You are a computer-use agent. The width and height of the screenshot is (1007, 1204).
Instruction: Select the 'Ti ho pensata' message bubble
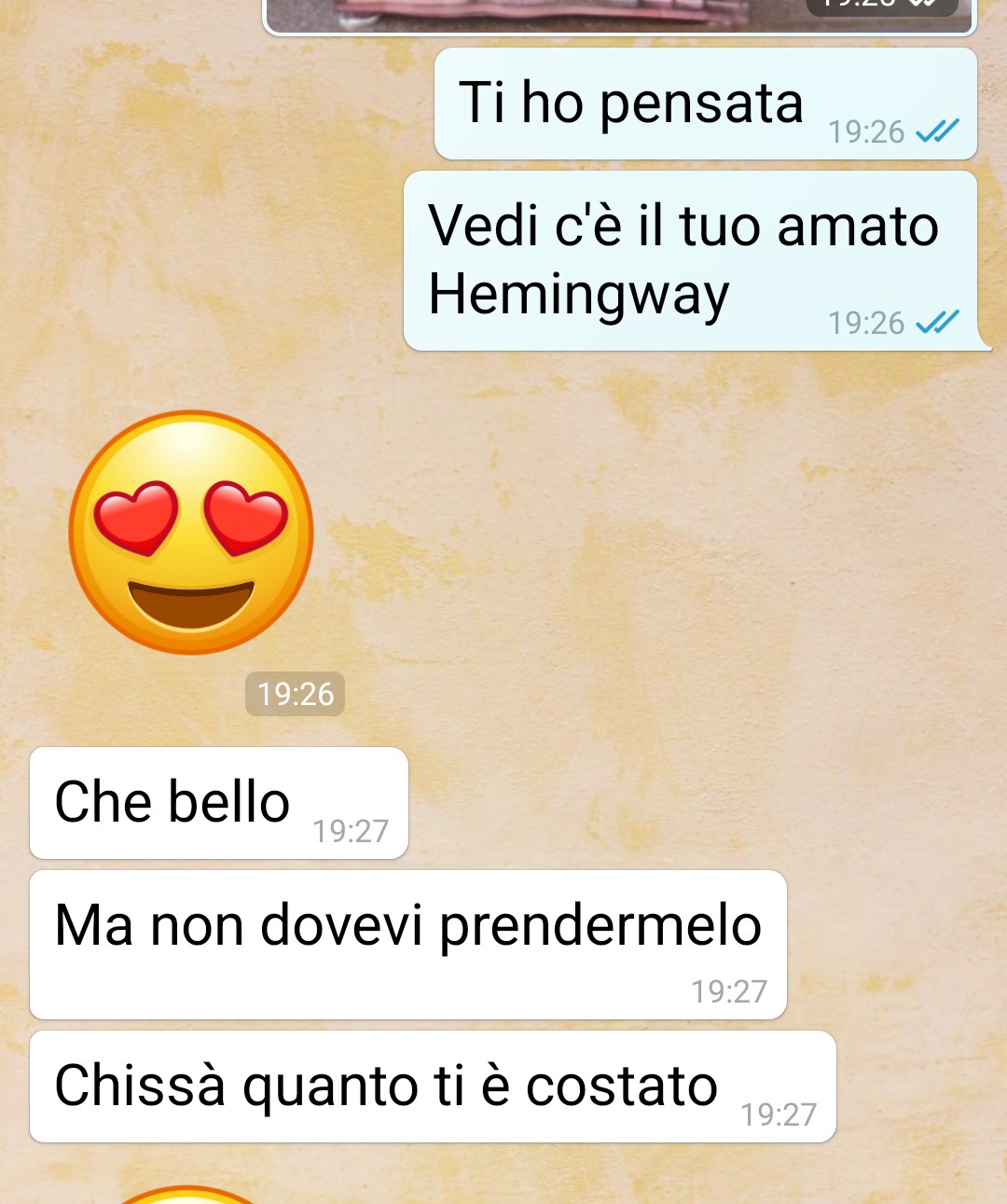[706, 104]
